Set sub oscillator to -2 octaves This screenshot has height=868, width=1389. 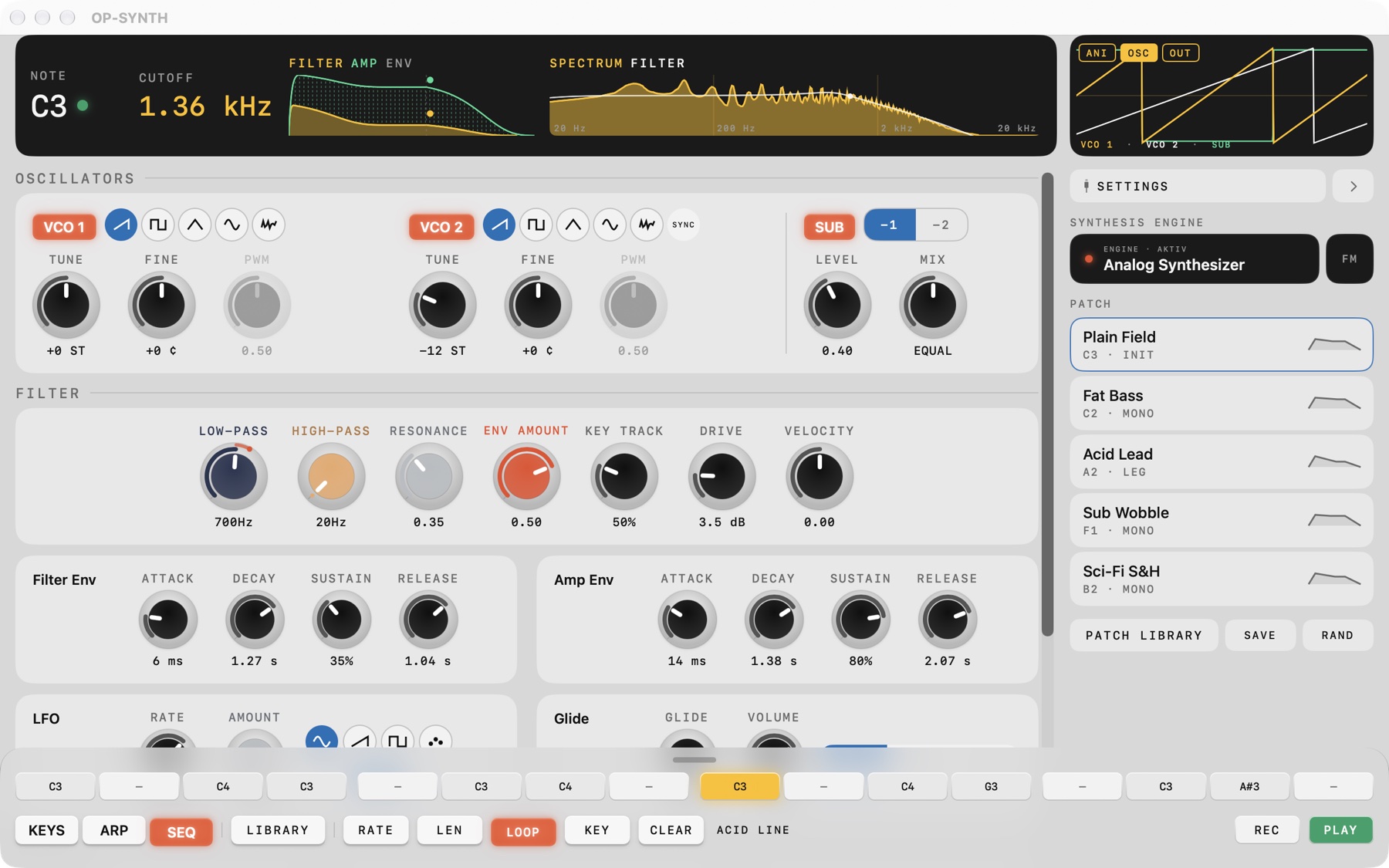pyautogui.click(x=941, y=225)
